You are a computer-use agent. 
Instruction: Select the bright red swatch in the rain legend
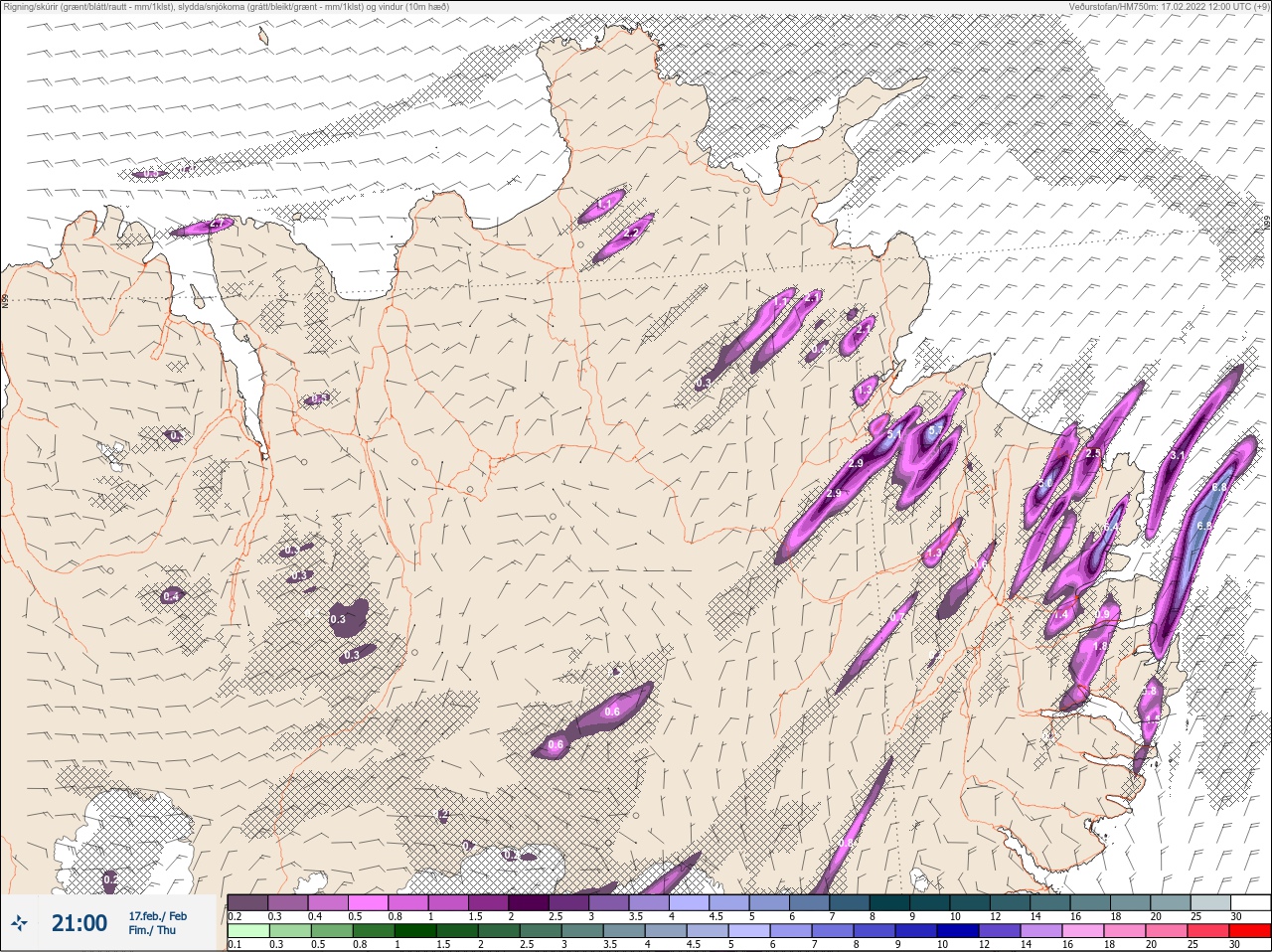[x=1249, y=929]
